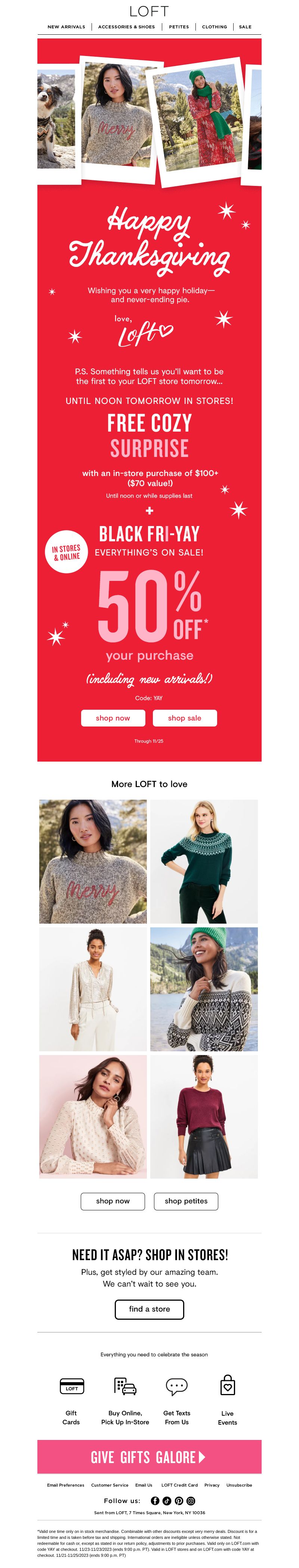This screenshot has height=1568, width=299.
Task: Visit LOFT's Facebook page icon
Action: coord(155,1500)
